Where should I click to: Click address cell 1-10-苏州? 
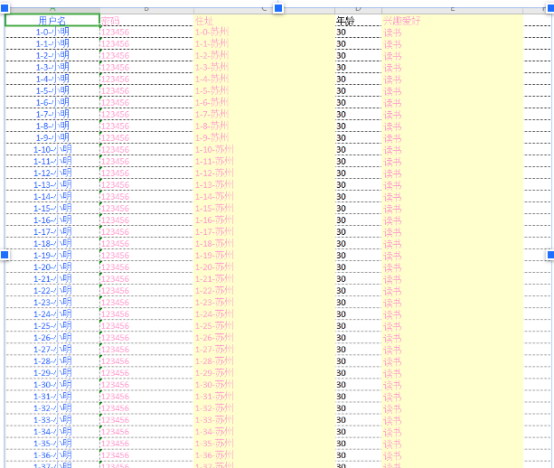(264, 149)
